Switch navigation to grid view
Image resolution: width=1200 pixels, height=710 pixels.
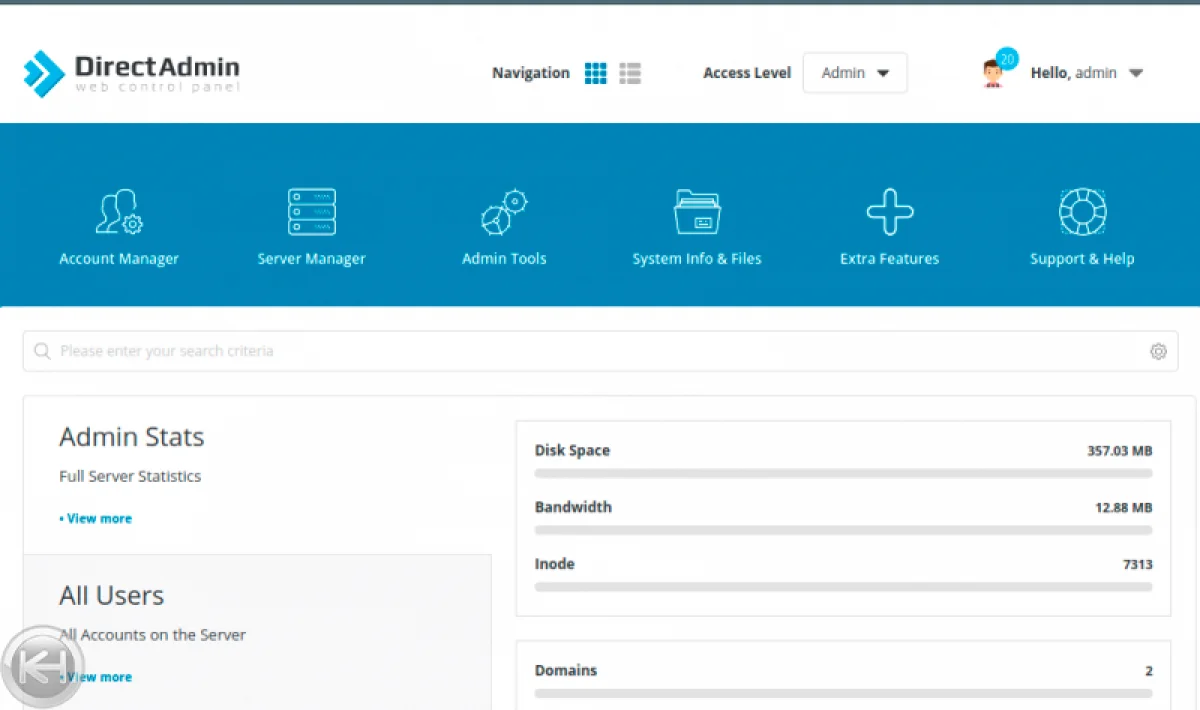point(595,73)
